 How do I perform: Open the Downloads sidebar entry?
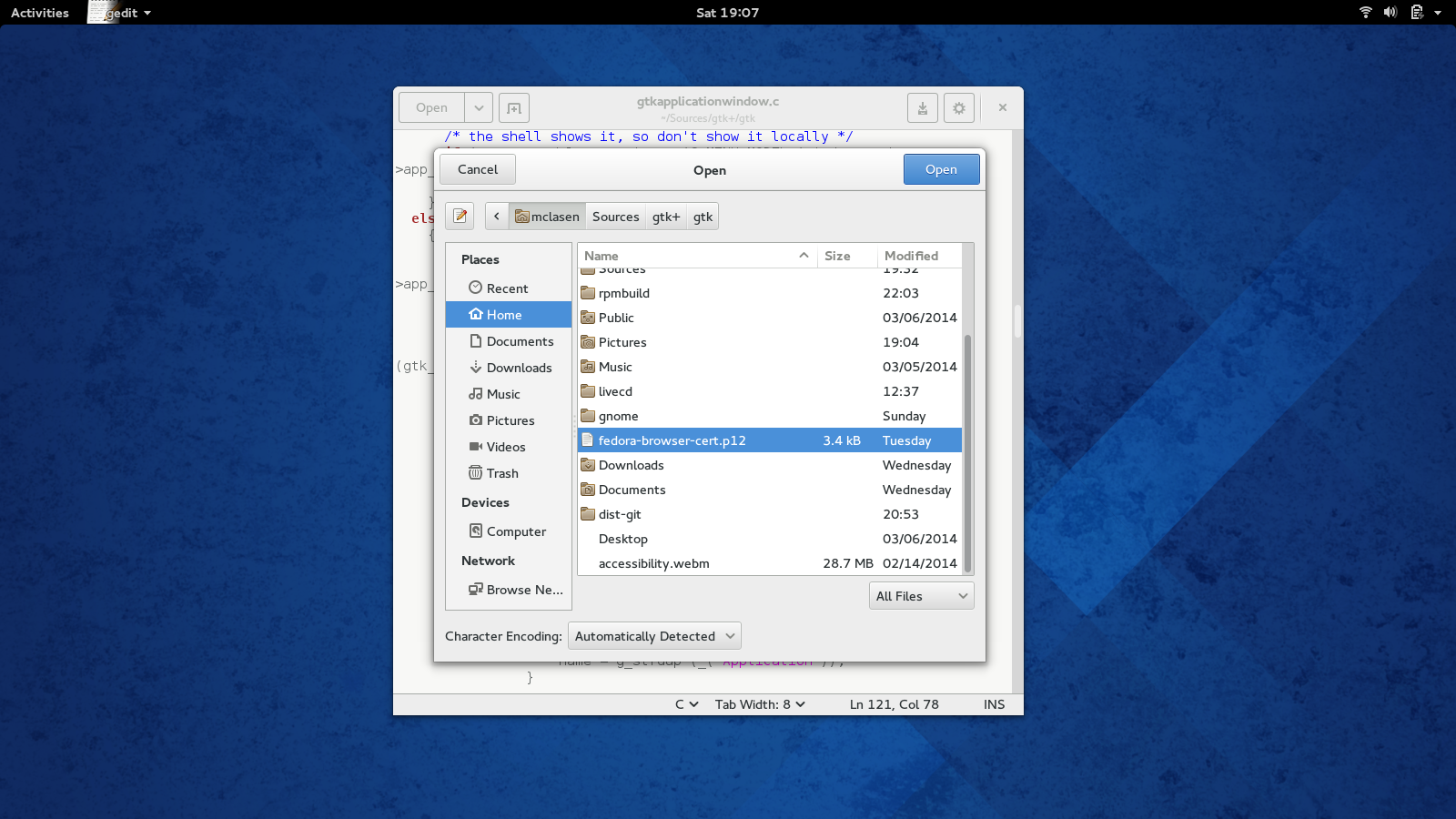click(520, 368)
